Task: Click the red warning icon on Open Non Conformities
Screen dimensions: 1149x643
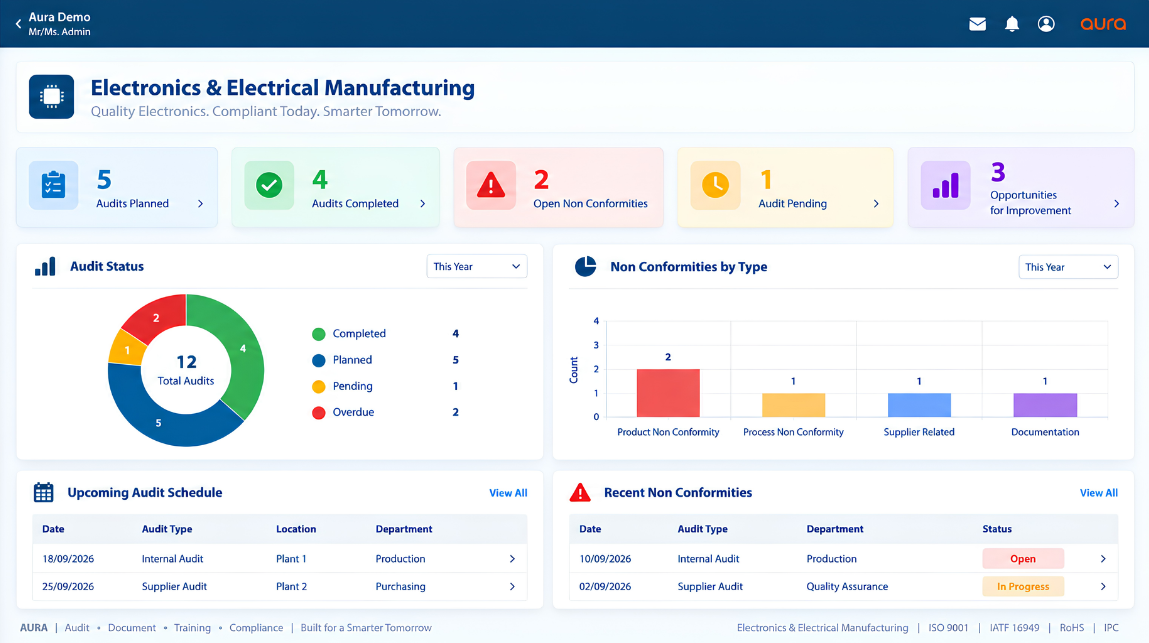Action: (491, 185)
